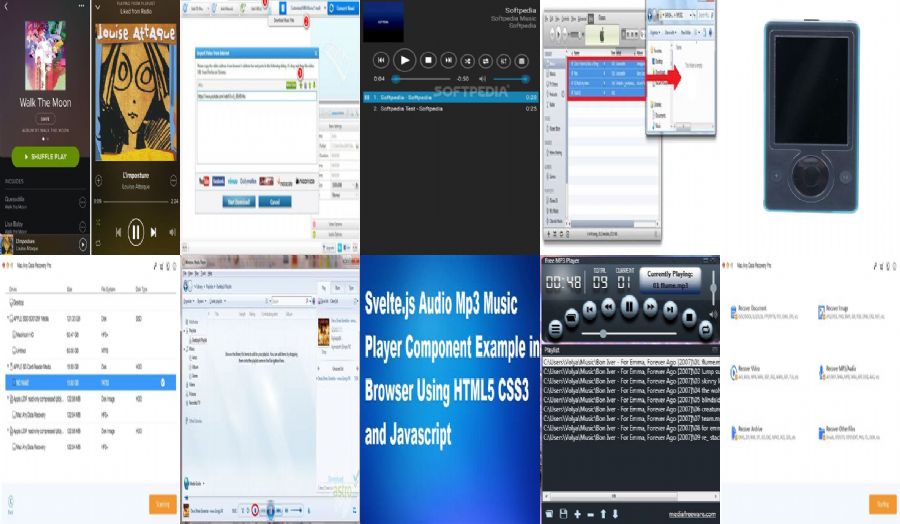Add a track with the playlist plus icon
Screen dimensions: 900x524
577,514
